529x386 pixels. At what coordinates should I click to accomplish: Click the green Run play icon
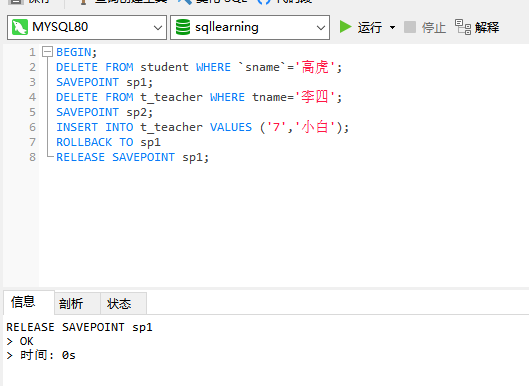pos(345,27)
